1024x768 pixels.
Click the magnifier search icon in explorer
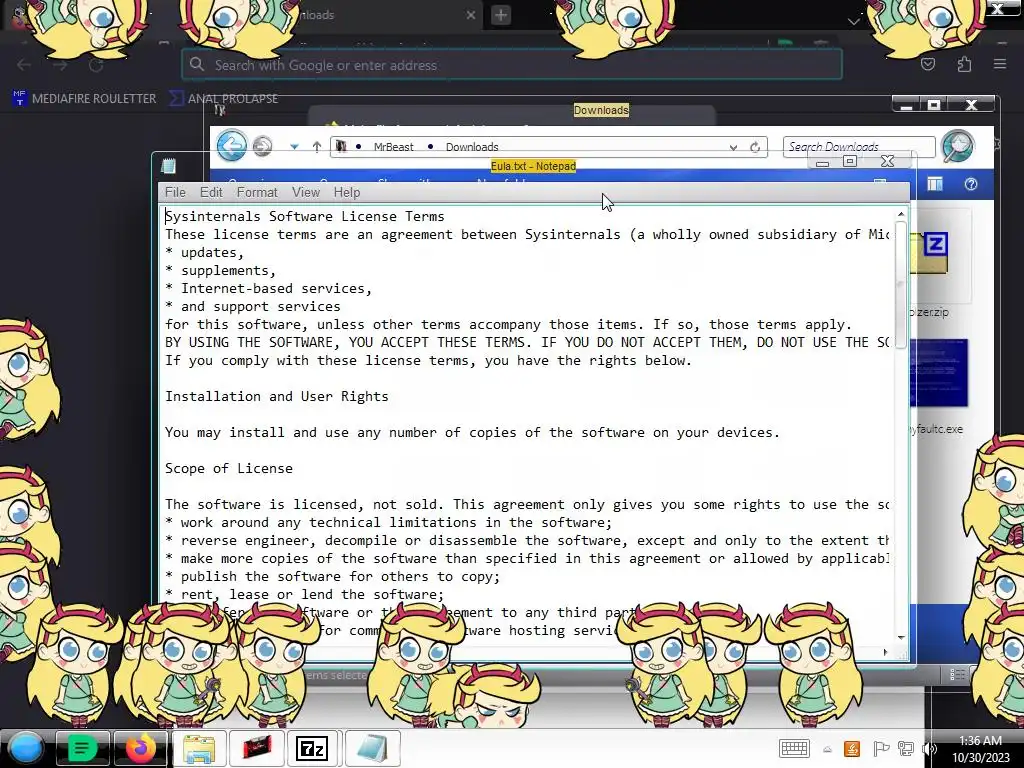957,146
